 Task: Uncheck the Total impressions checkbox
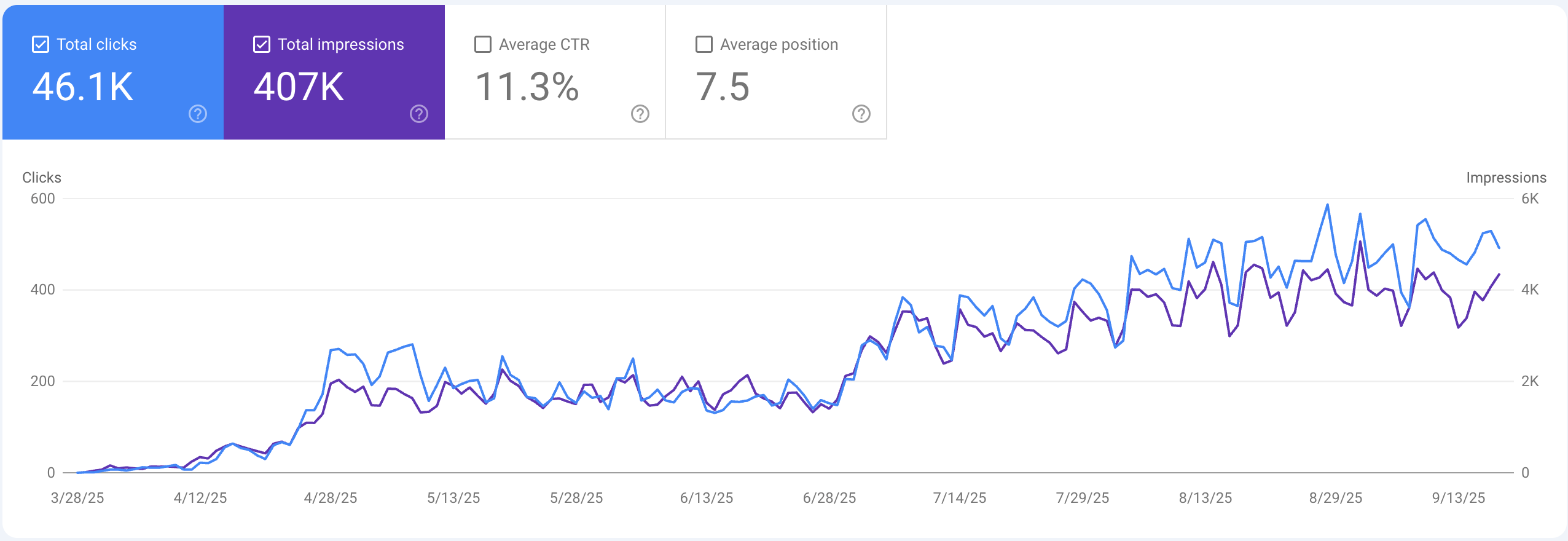tap(262, 44)
